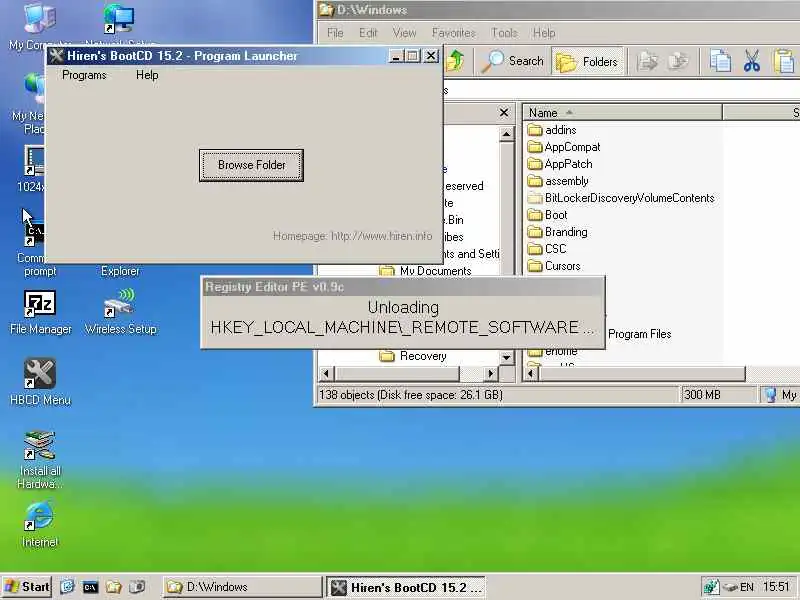Click the Start button
Screen dimensions: 800x600
click(x=27, y=587)
